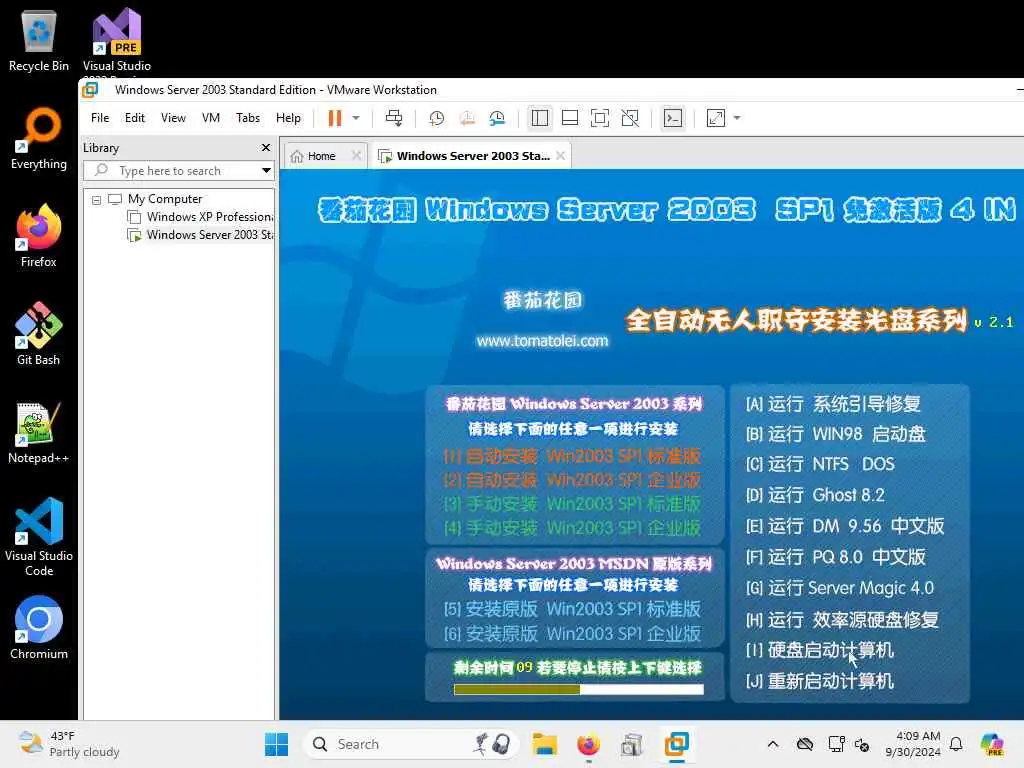Open the weather widget showing 43°F

point(69,744)
